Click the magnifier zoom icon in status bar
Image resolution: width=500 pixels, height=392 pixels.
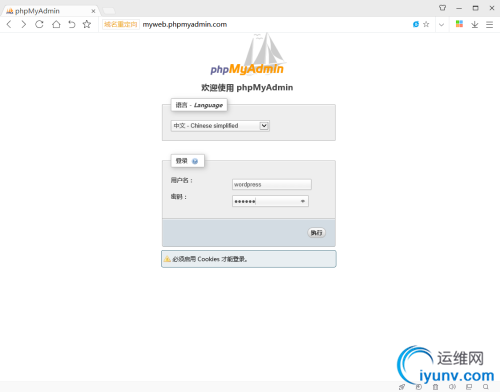click(486, 387)
